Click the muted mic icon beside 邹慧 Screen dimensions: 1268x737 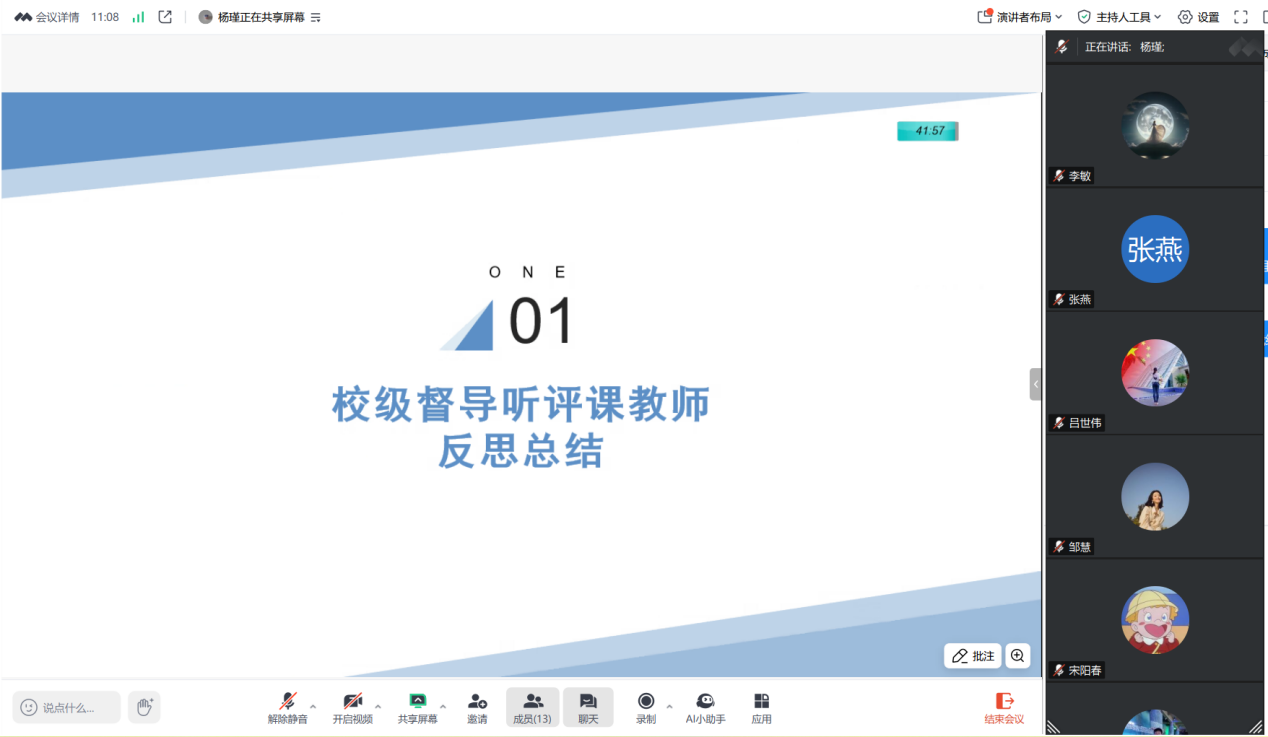[x=1059, y=547]
